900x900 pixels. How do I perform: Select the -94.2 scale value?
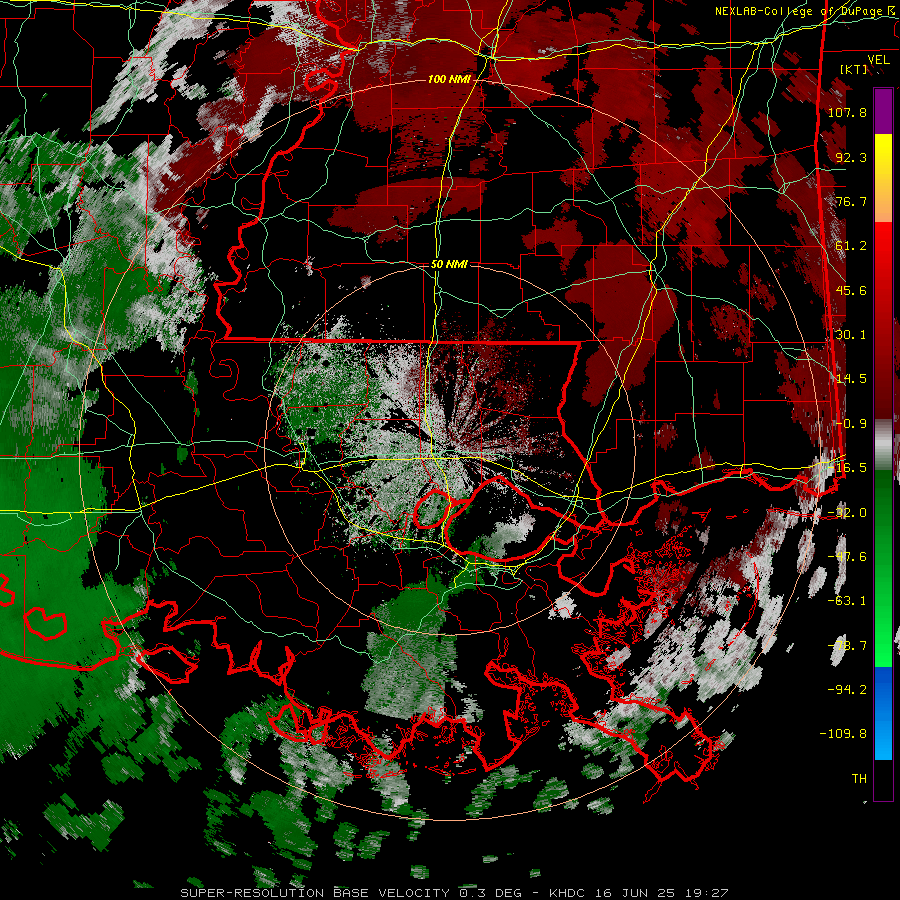pos(847,690)
